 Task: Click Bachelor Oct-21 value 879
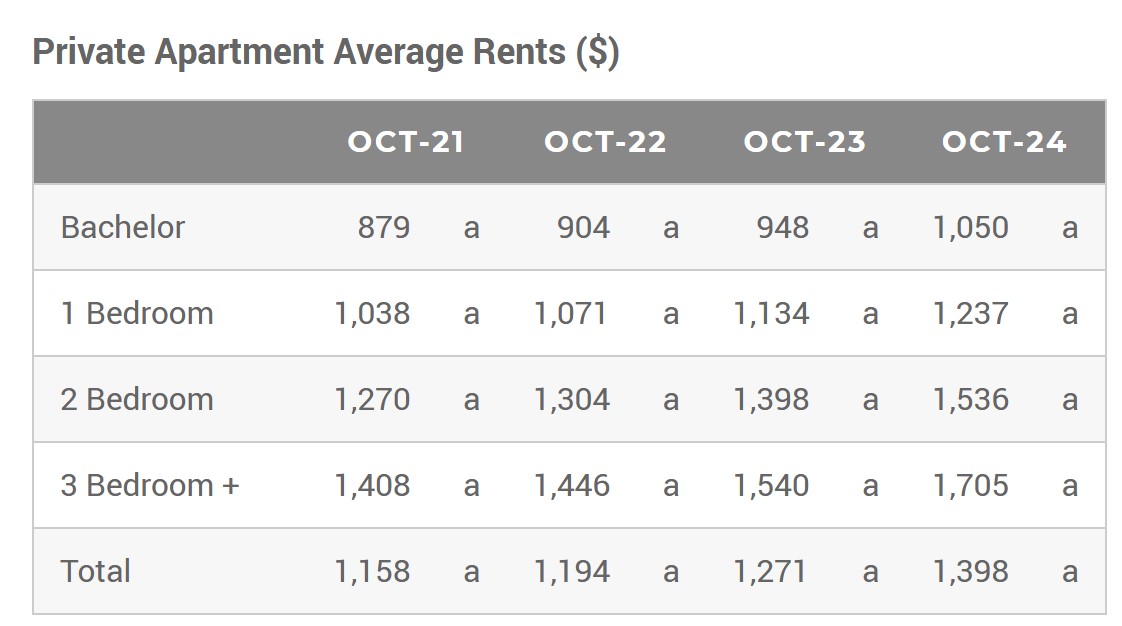[384, 228]
